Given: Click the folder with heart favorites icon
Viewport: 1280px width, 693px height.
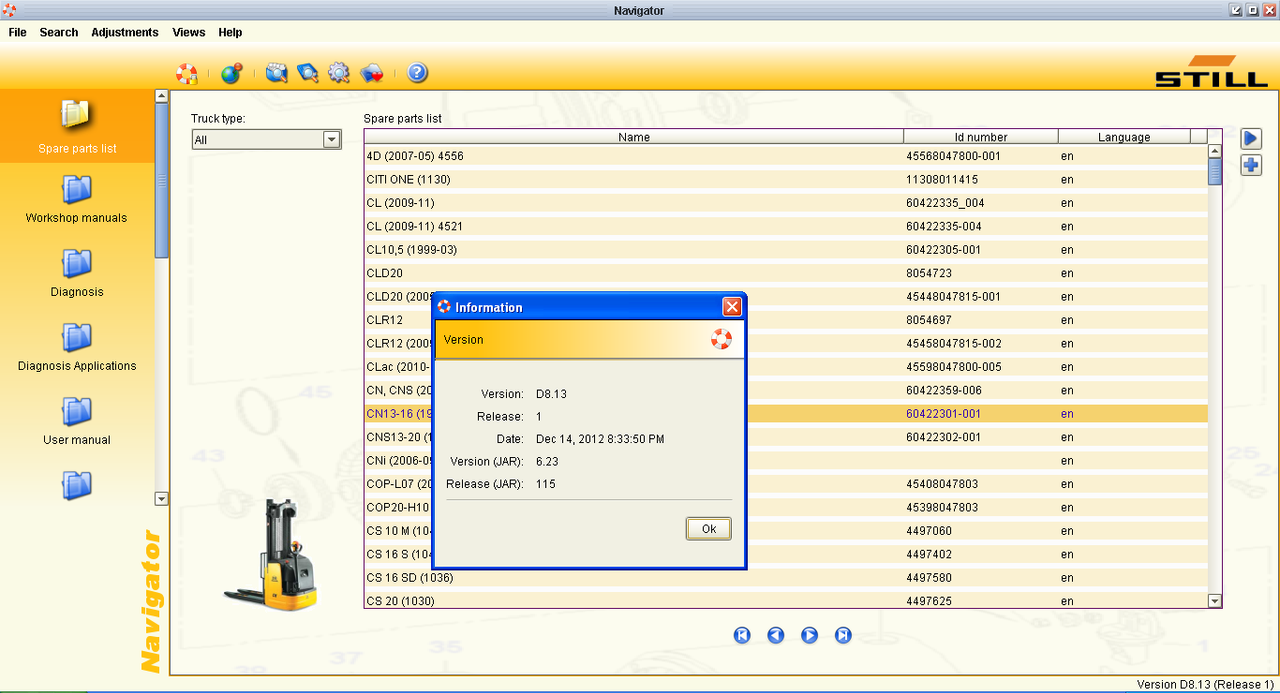Looking at the screenshot, I should [371, 73].
